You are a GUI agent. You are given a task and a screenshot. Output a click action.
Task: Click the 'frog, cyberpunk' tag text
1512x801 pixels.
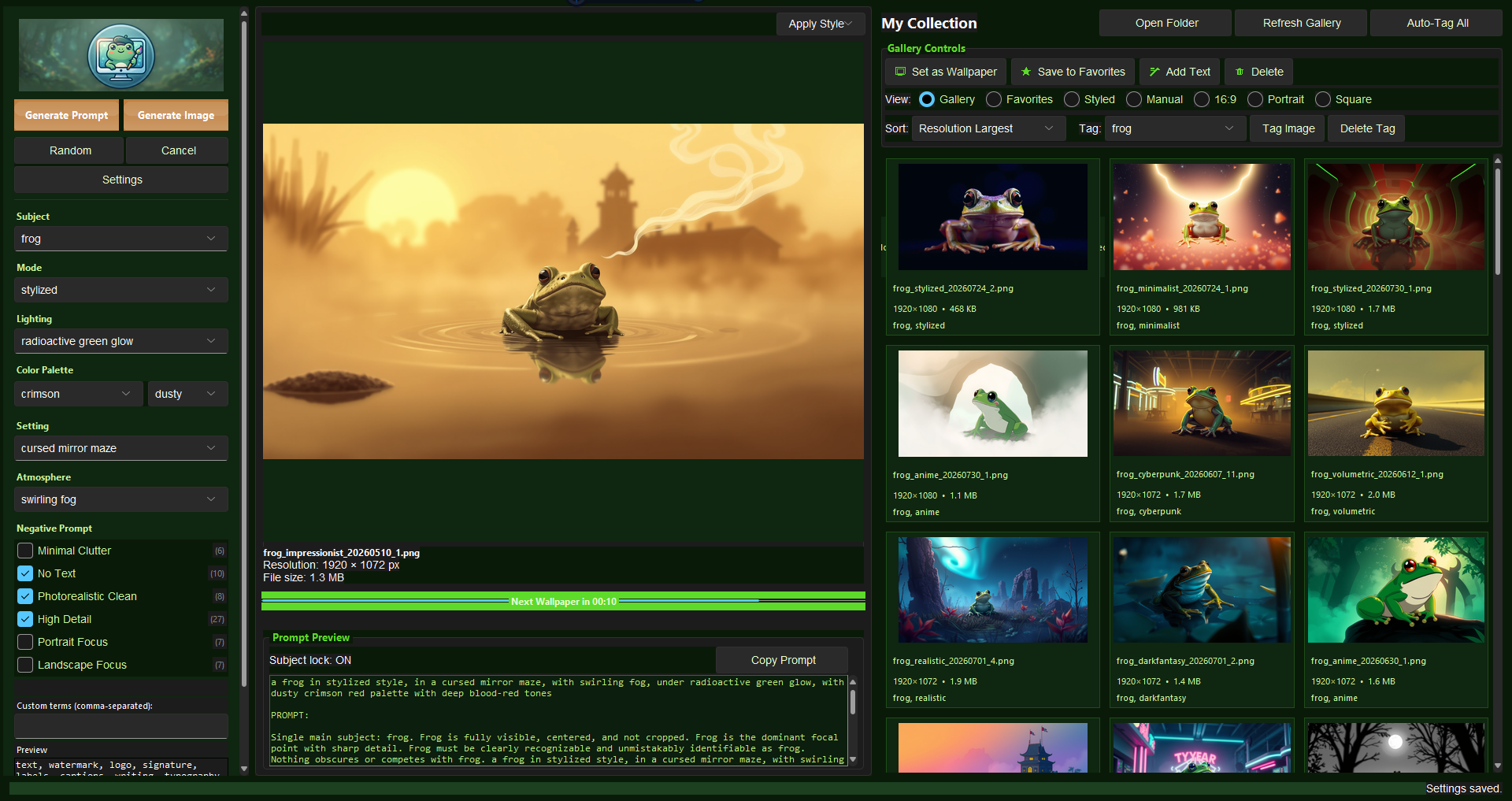[1148, 511]
